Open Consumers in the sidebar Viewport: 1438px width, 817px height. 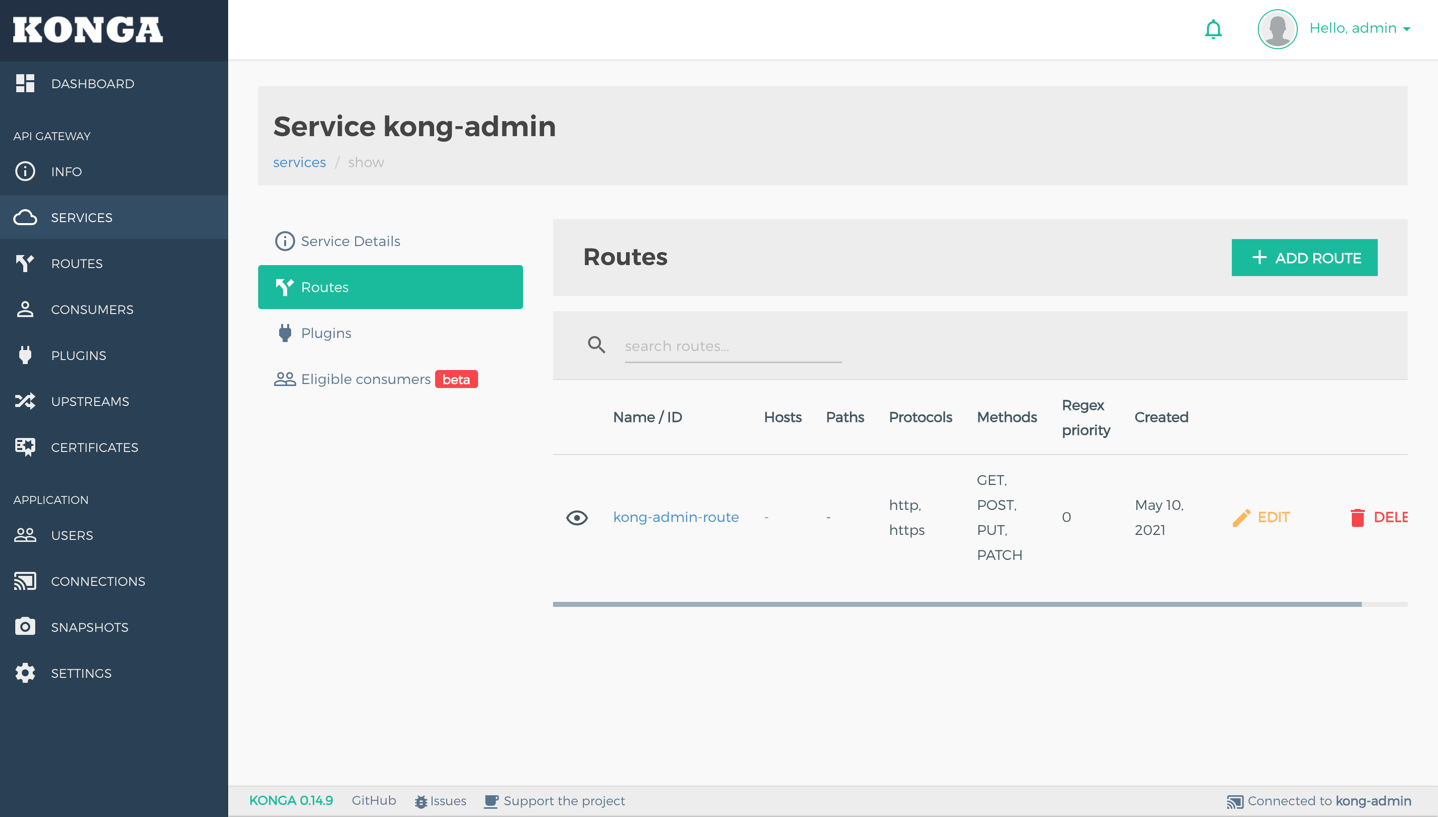92,310
